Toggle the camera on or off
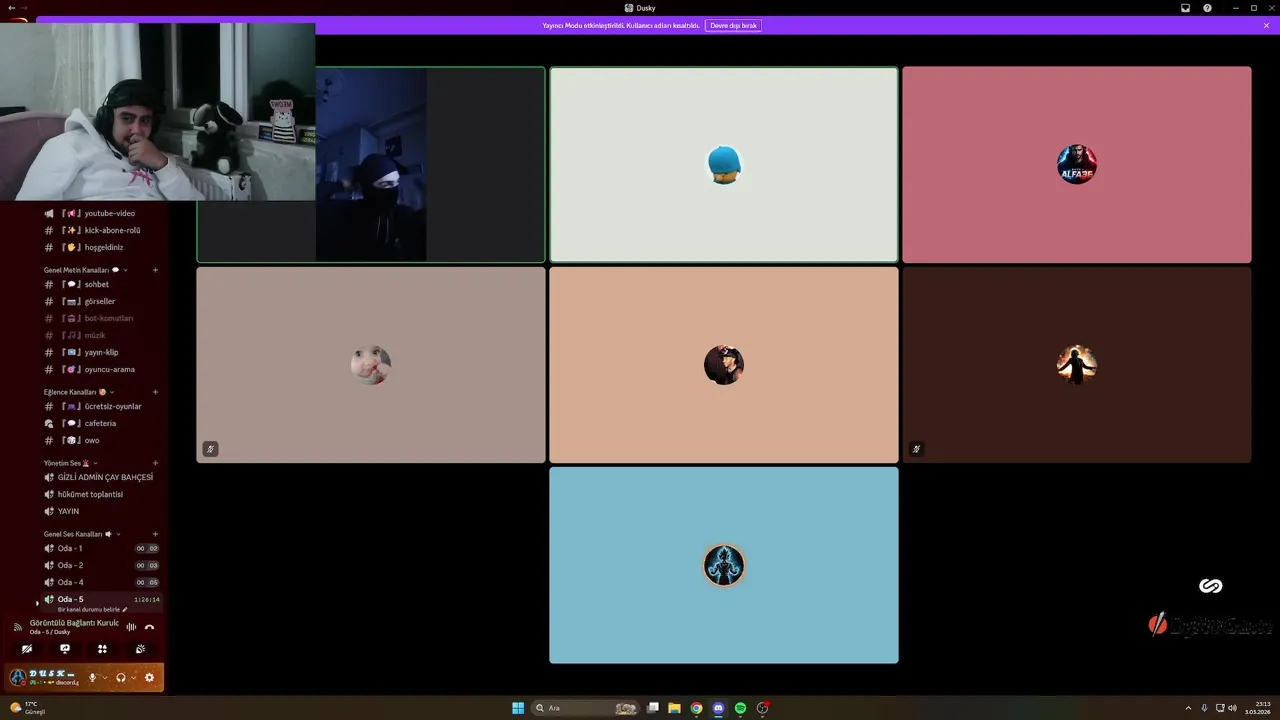 pyautogui.click(x=27, y=649)
